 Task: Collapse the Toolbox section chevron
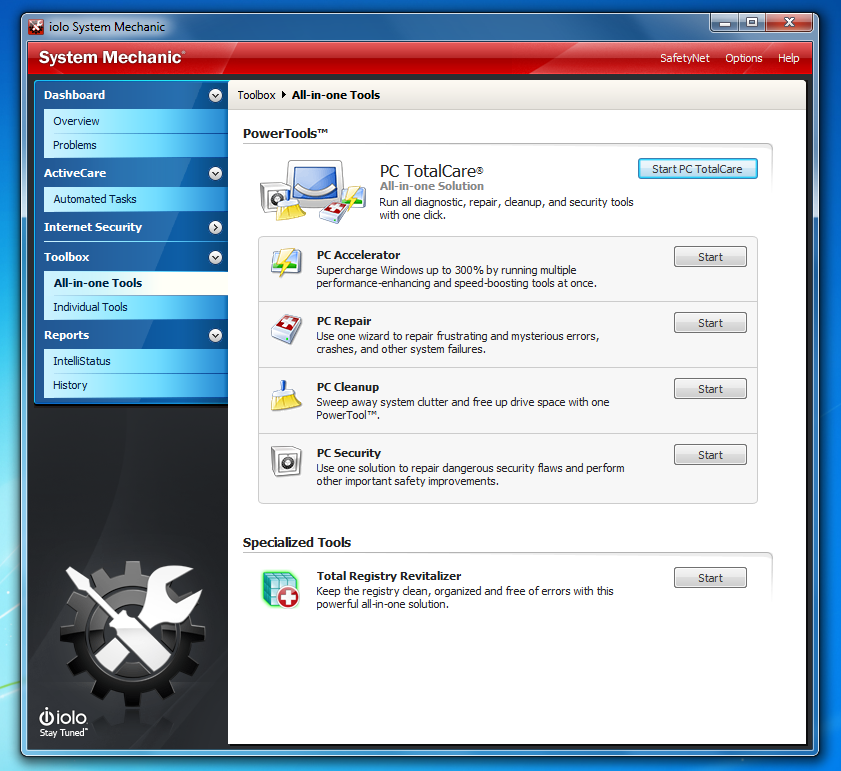pos(215,258)
